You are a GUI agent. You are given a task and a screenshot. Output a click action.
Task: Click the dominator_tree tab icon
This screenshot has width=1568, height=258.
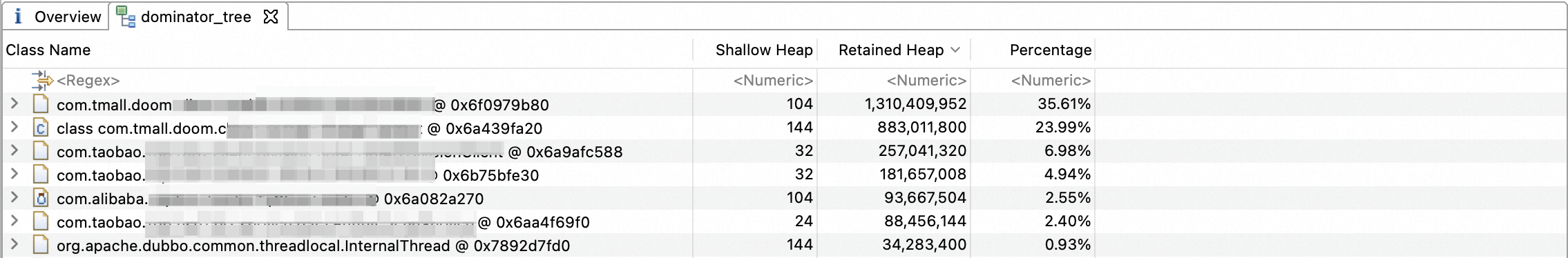point(126,17)
